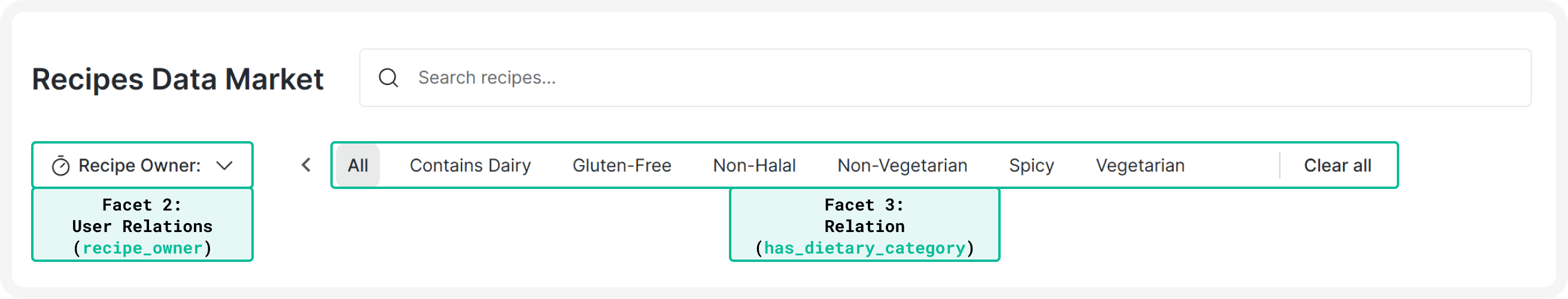Open the Recipe Owner dropdown label
This screenshot has height=299, width=1568.
pyautogui.click(x=139, y=166)
